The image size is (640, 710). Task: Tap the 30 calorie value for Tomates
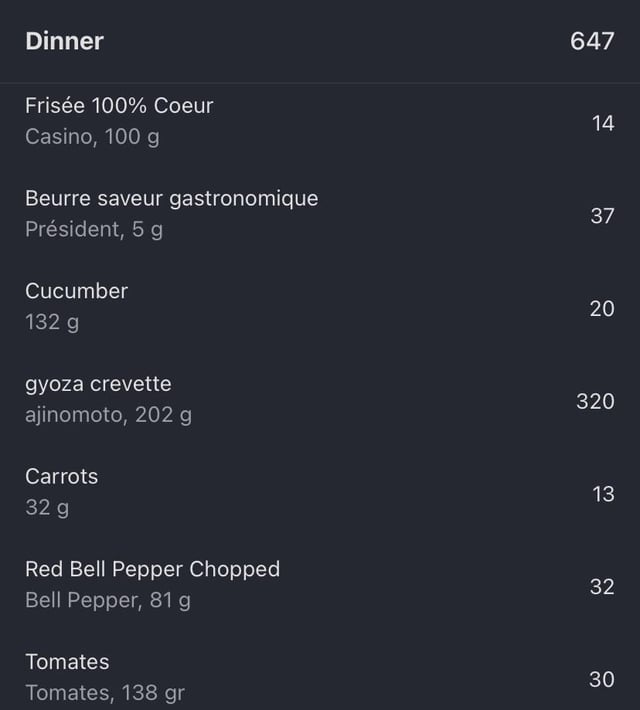click(x=602, y=680)
